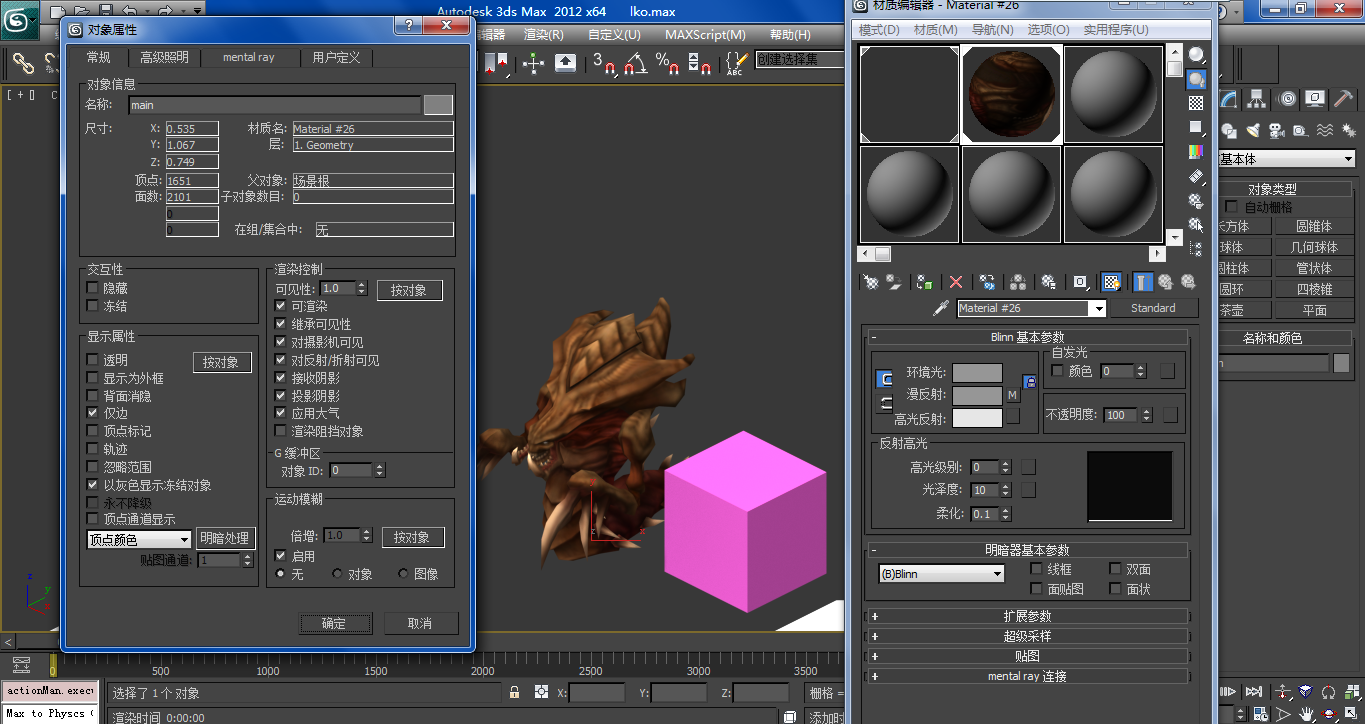1365x724 pixels.
Task: Open the Utilities hammer tab in command panel
Action: [x=1345, y=98]
